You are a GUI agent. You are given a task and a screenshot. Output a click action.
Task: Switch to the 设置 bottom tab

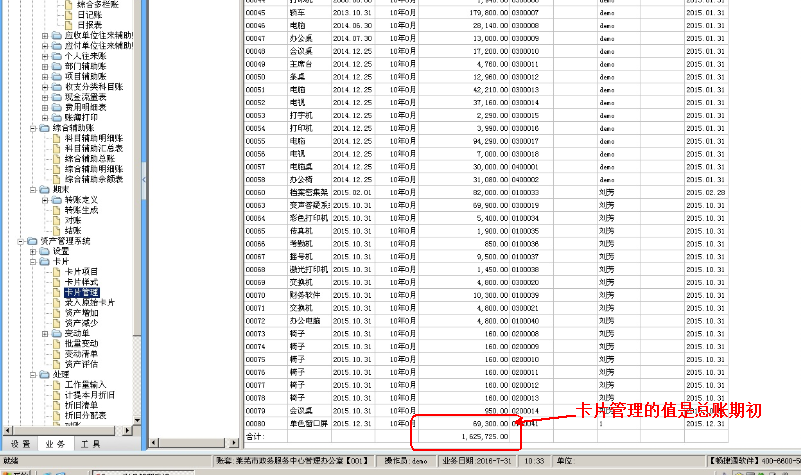tap(20, 444)
